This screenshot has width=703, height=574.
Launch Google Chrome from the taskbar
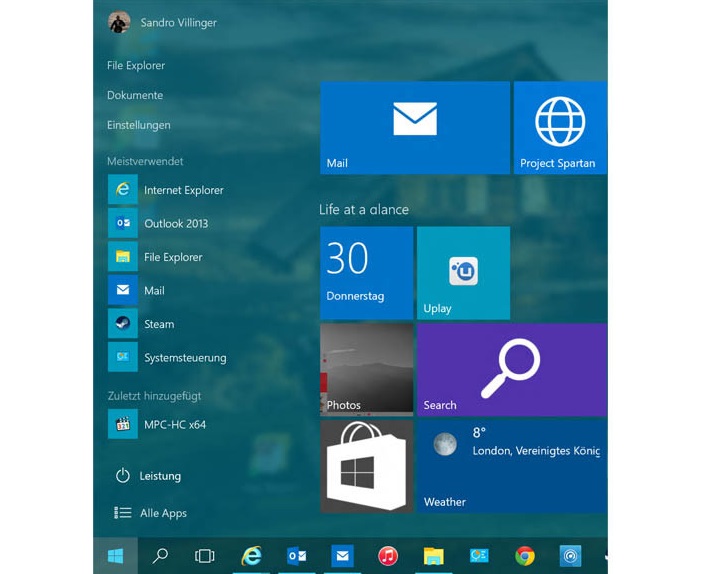tap(525, 556)
